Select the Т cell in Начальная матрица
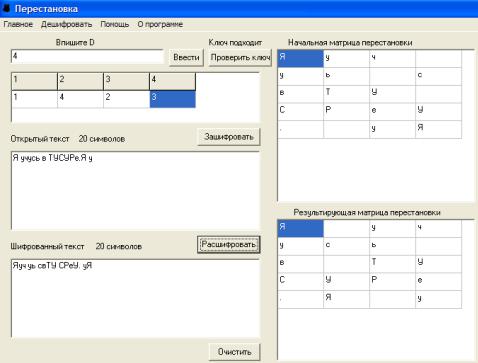The width and height of the screenshot is (478, 363). 346,94
